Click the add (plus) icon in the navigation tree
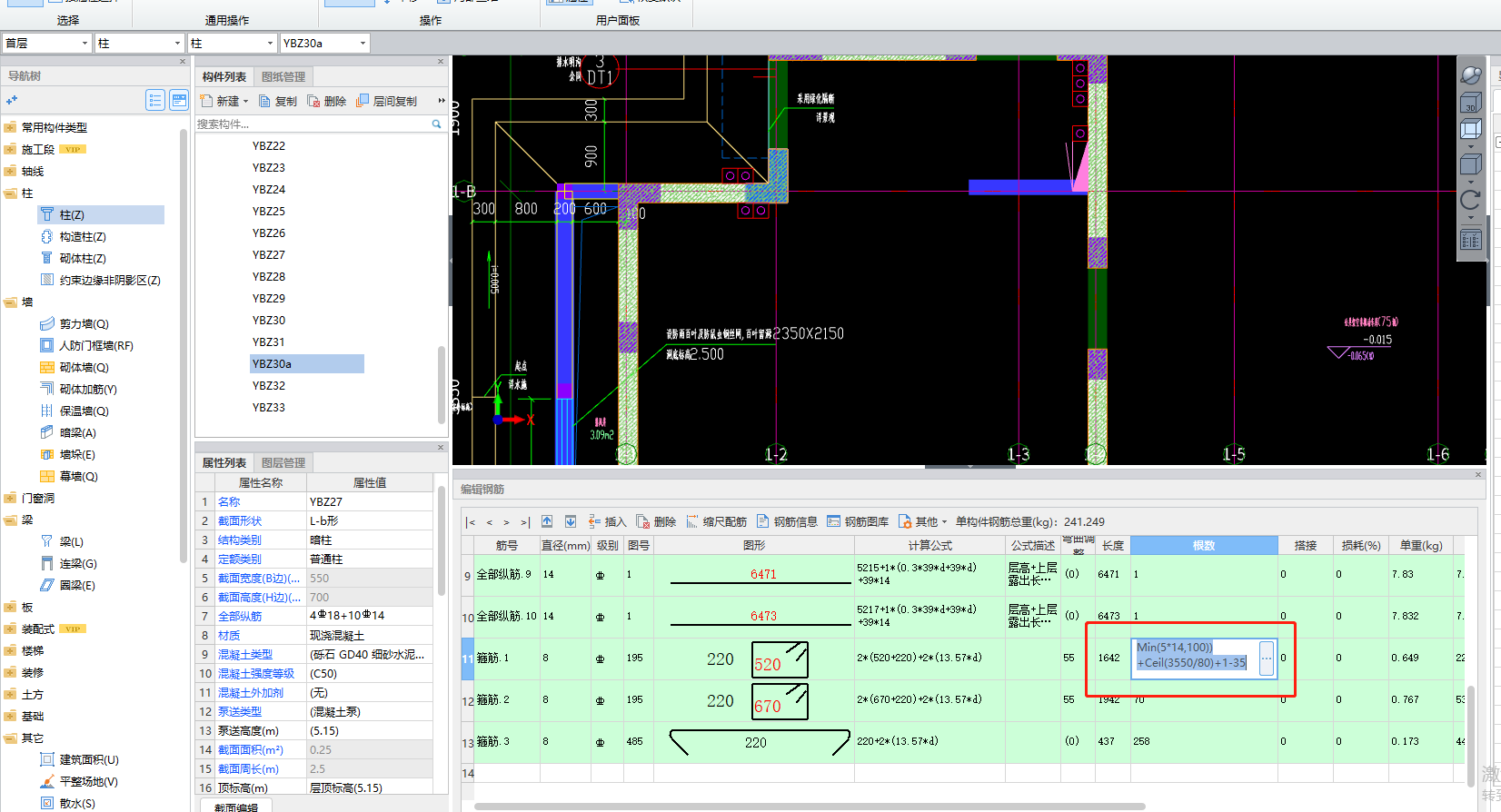Image resolution: width=1501 pixels, height=812 pixels. [x=12, y=100]
